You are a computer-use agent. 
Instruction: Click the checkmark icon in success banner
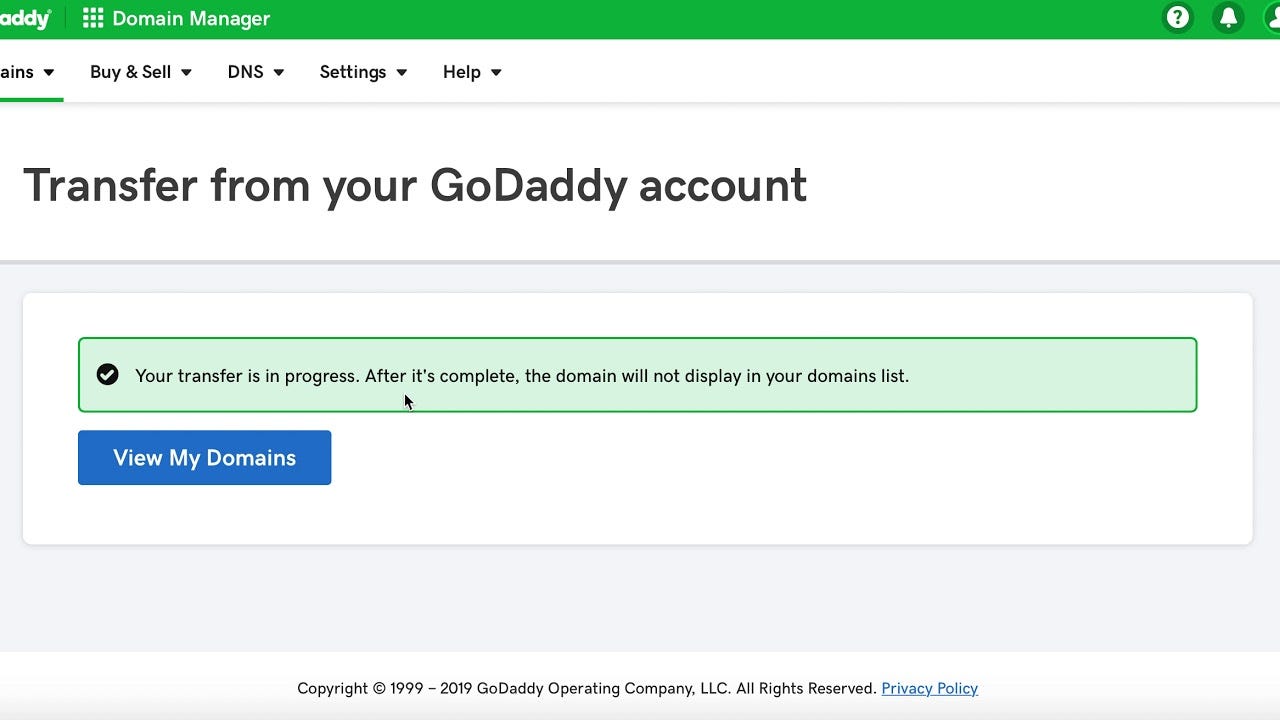[107, 374]
